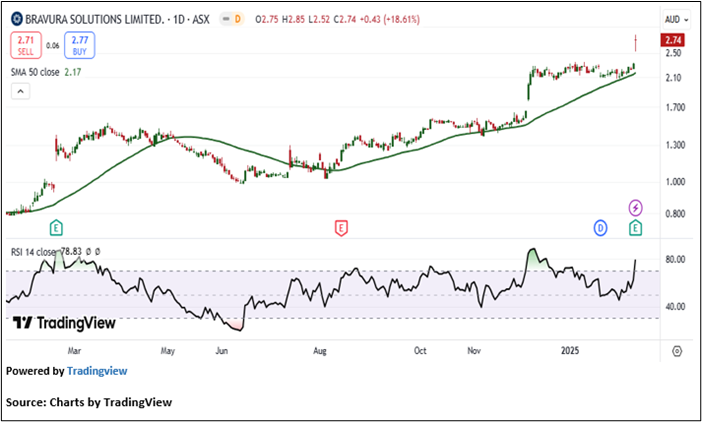
Task: Click the Bravura Solutions logo icon
Action: [18, 19]
